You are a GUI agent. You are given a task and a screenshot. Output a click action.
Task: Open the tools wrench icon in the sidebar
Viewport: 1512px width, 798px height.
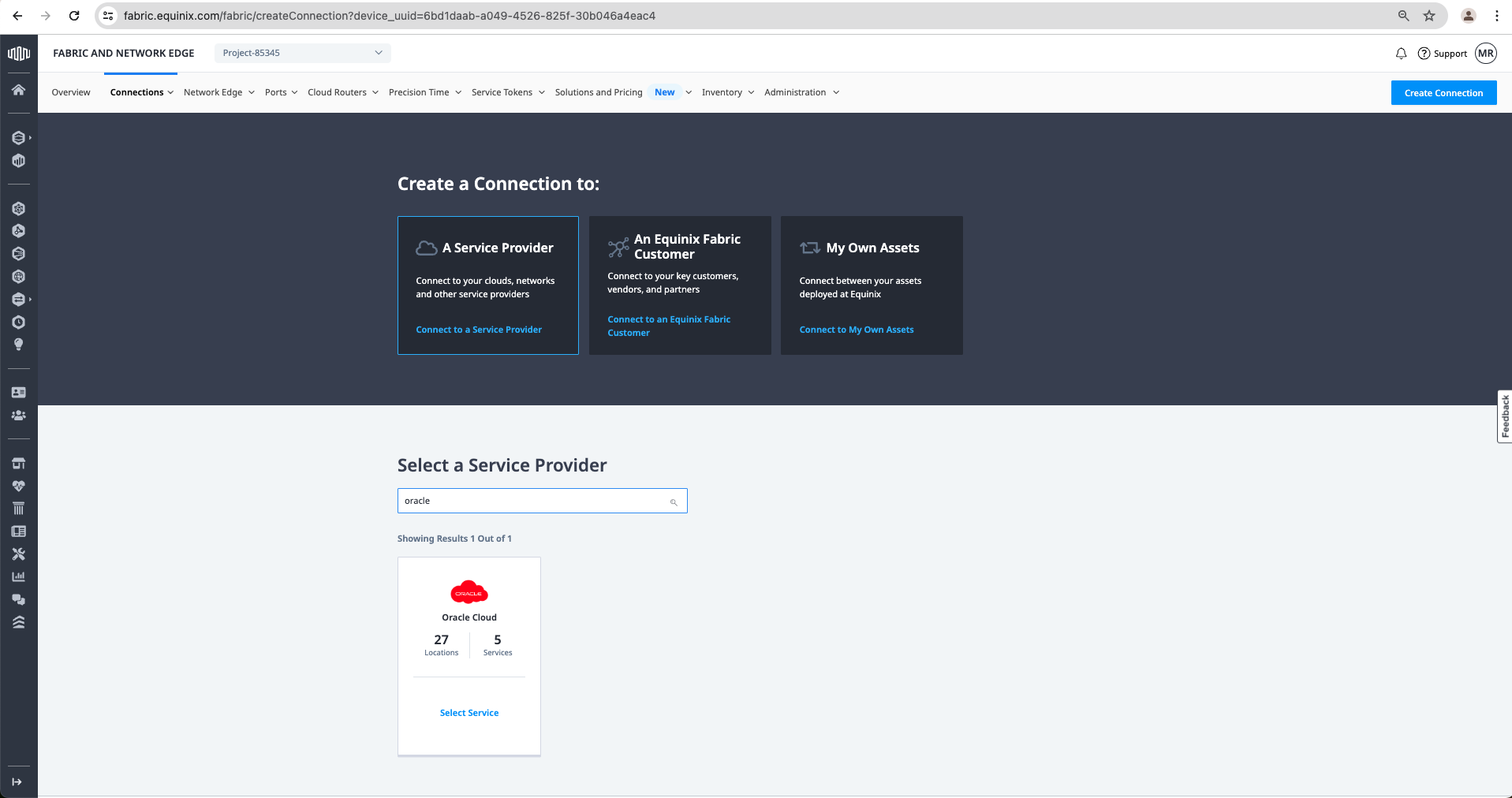pyautogui.click(x=18, y=554)
